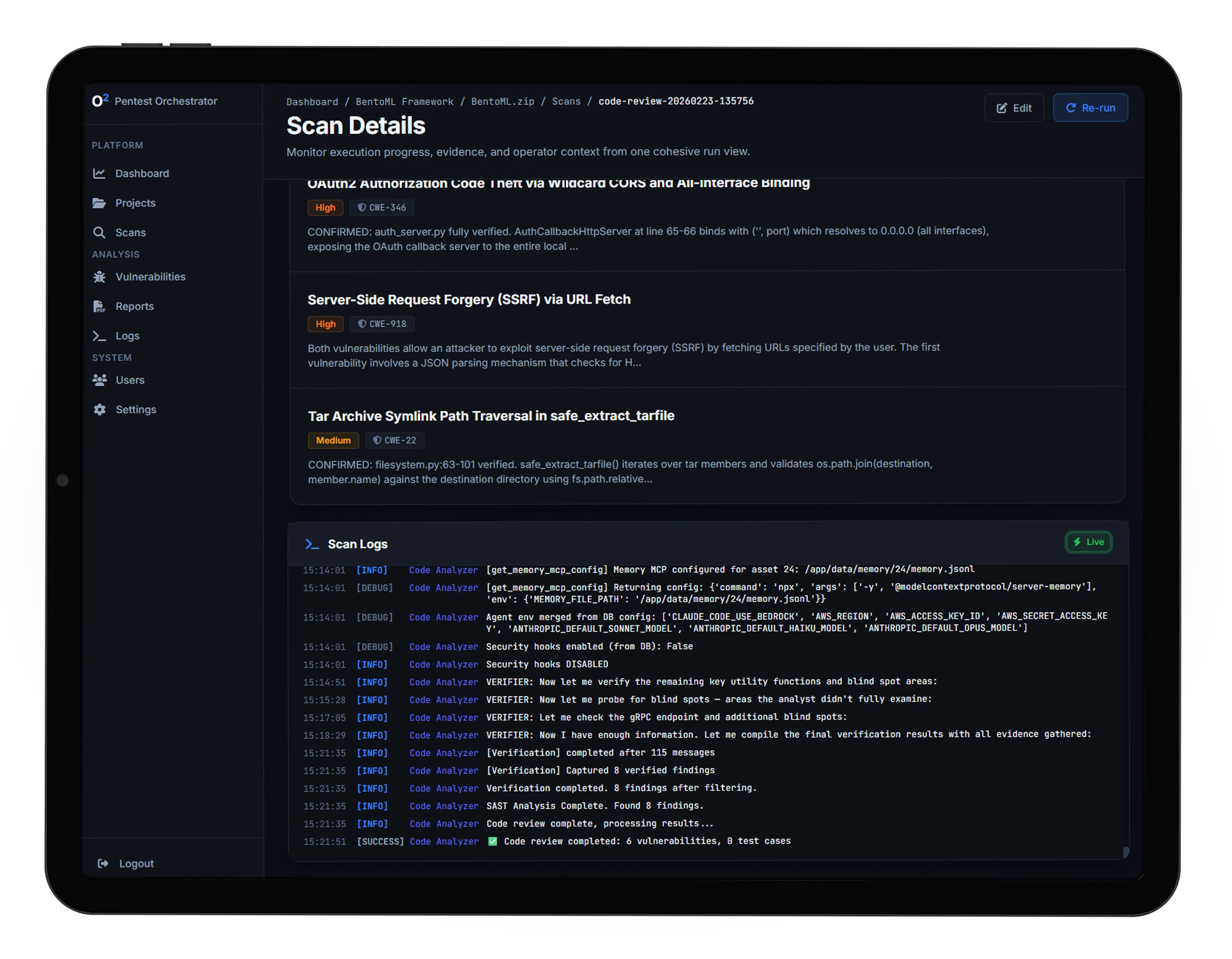Open the SSRF via URL Fetch finding

[469, 300]
